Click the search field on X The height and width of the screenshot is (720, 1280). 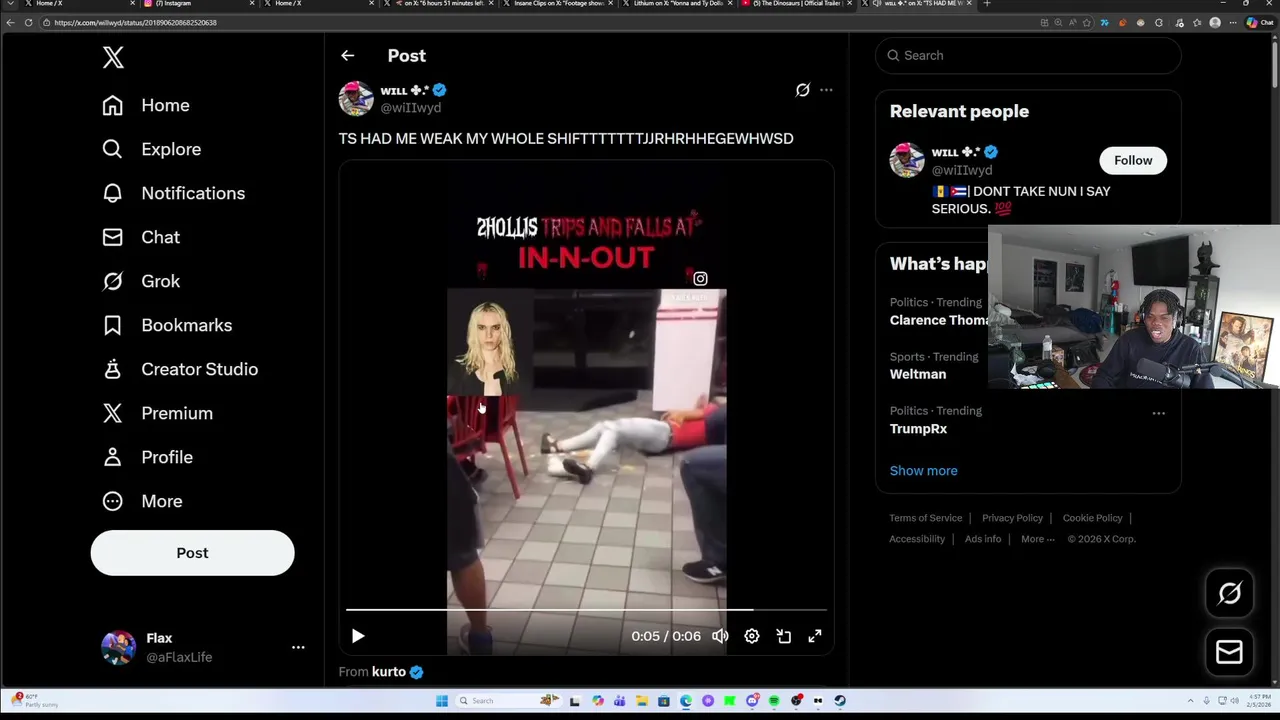tap(1028, 56)
